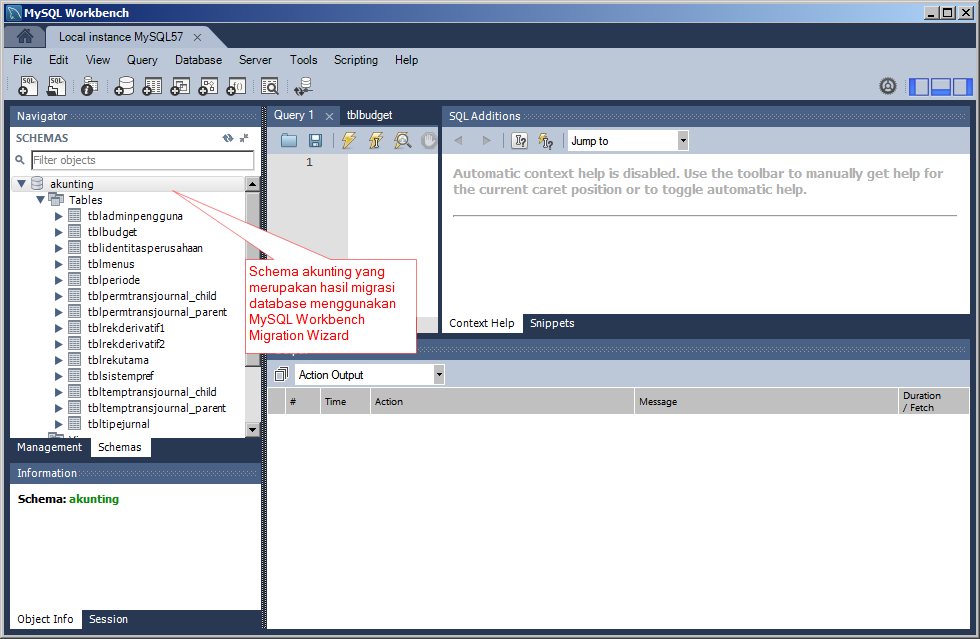980x639 pixels.
Task: Open the Scripting menu
Action: [356, 60]
